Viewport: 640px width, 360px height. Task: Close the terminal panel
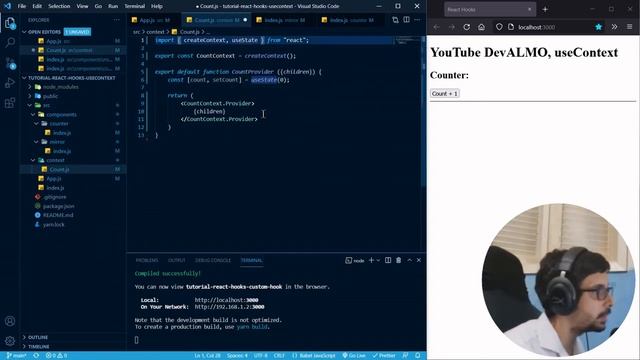tap(419, 260)
